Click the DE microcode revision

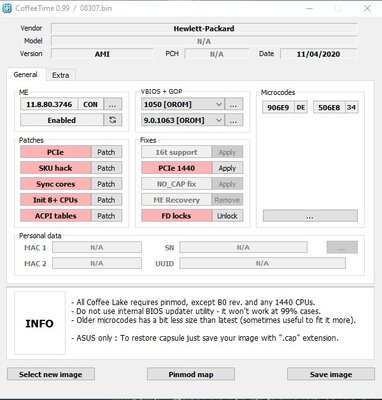[x=301, y=107]
